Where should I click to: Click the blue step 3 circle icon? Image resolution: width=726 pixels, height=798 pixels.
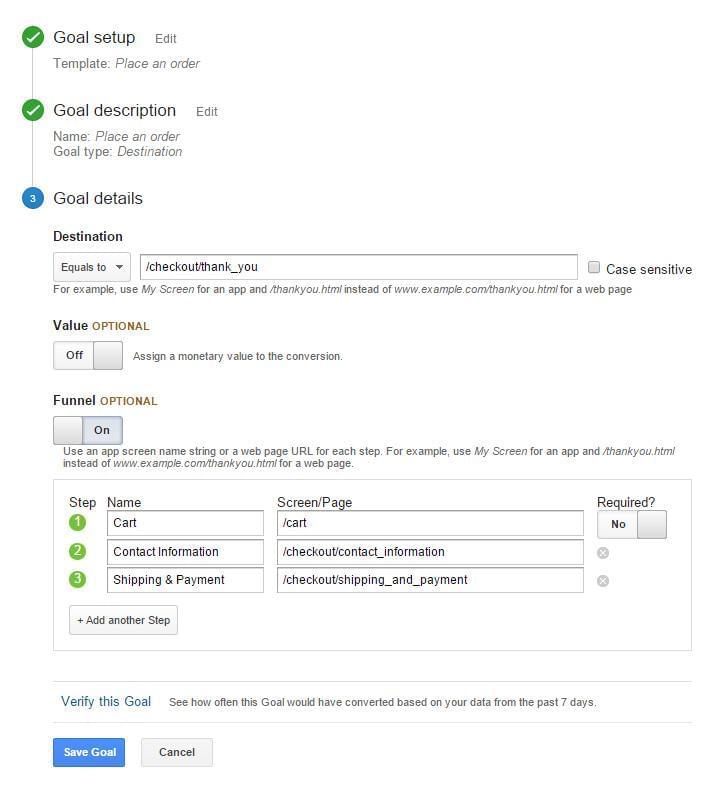pos(33,198)
